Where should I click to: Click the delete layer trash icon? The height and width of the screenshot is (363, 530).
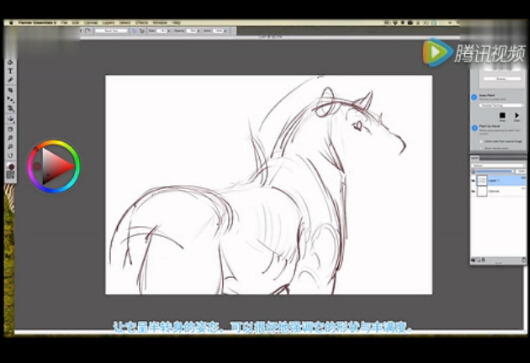(524, 260)
